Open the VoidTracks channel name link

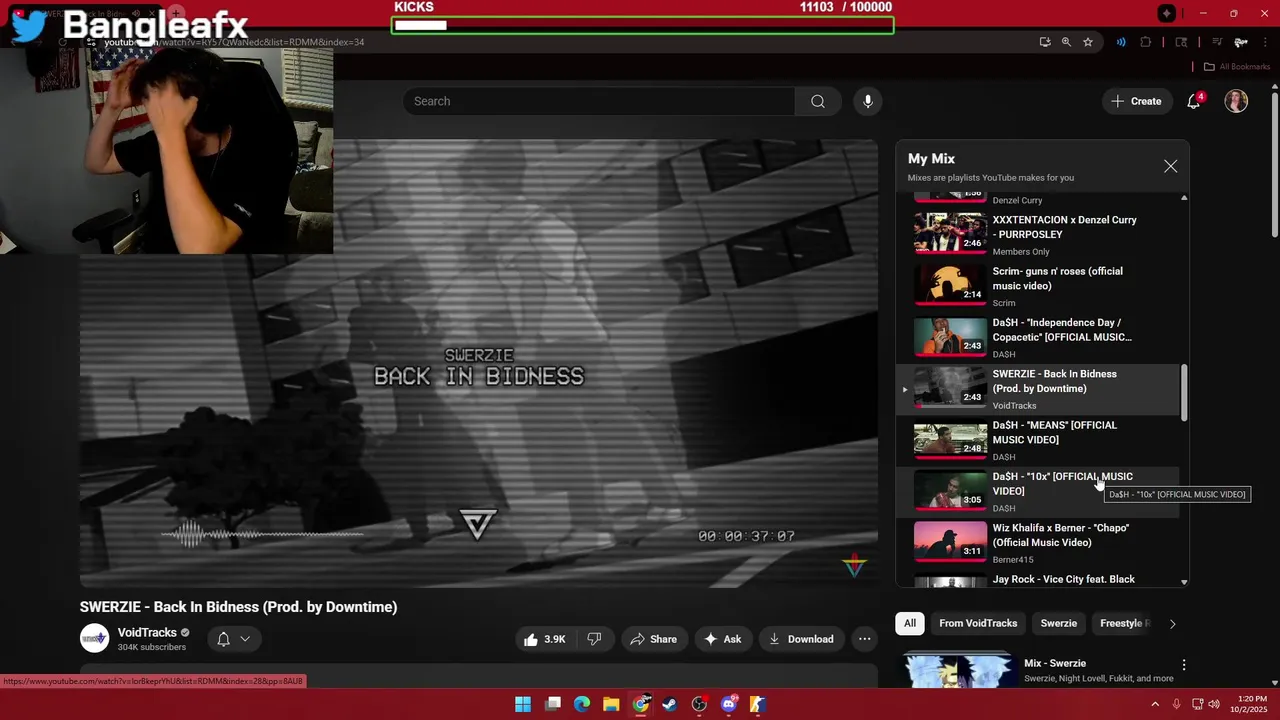(147, 632)
